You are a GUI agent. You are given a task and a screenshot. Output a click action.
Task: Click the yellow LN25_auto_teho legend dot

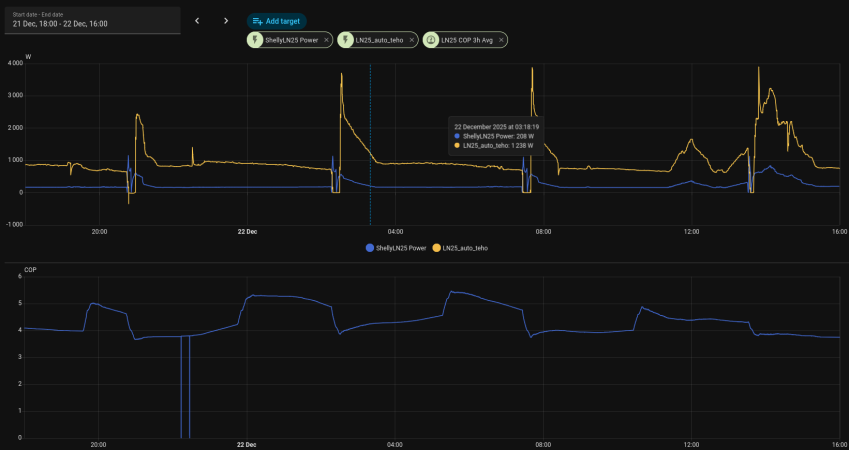tap(436, 247)
